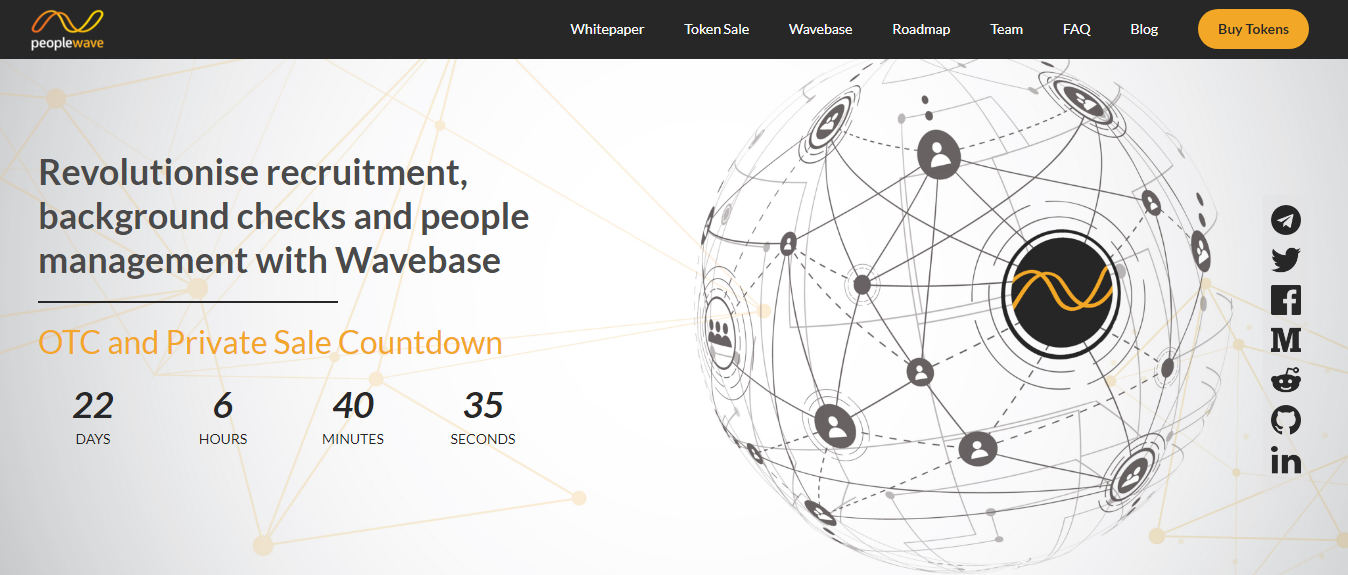This screenshot has width=1348, height=575.
Task: Open the Whitepaper menu item
Action: click(x=607, y=29)
